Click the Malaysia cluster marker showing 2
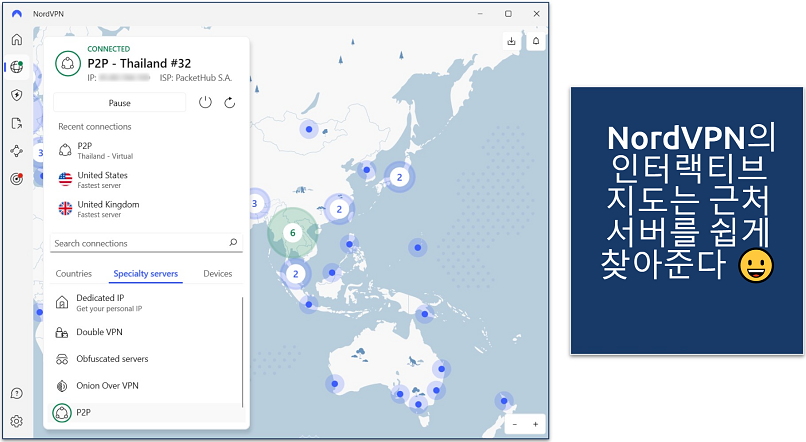Image resolution: width=806 pixels, height=442 pixels. coord(296,274)
